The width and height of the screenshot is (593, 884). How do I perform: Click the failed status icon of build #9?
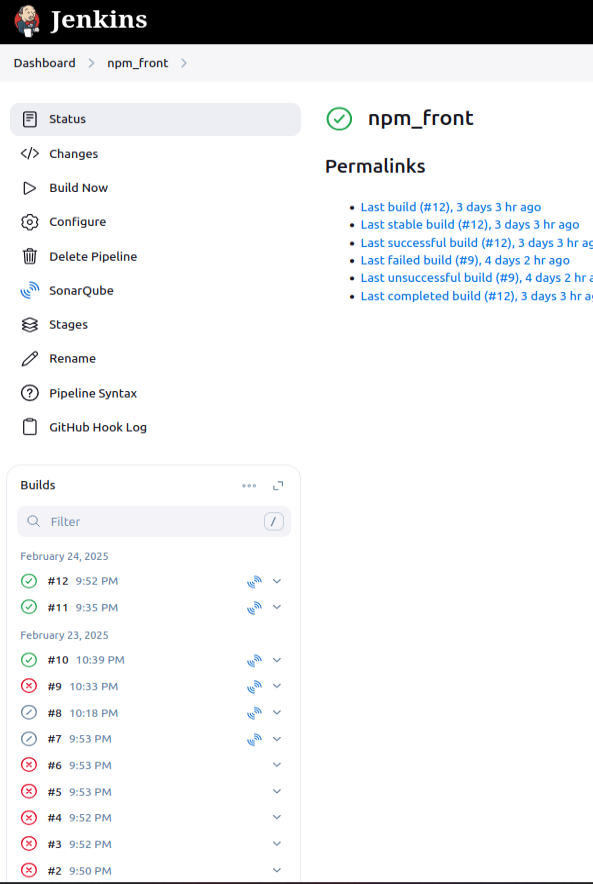[29, 686]
